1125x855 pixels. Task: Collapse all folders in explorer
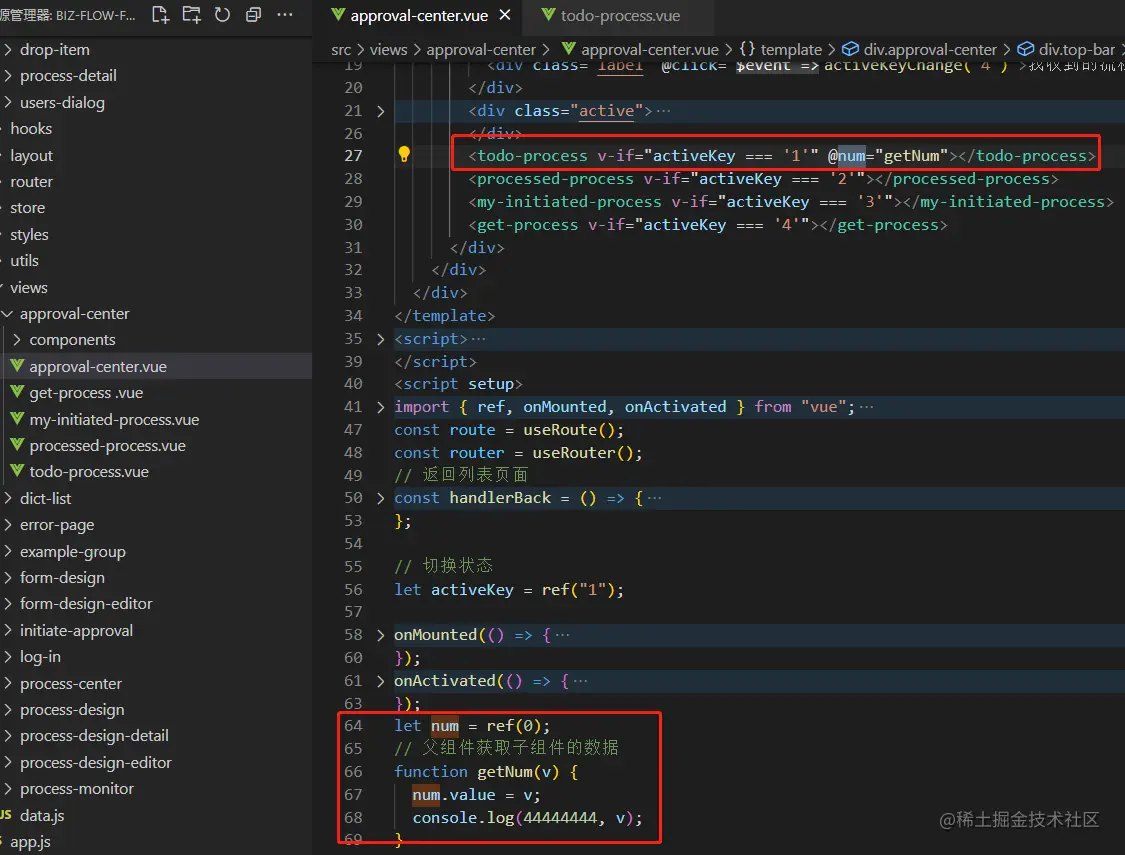253,14
